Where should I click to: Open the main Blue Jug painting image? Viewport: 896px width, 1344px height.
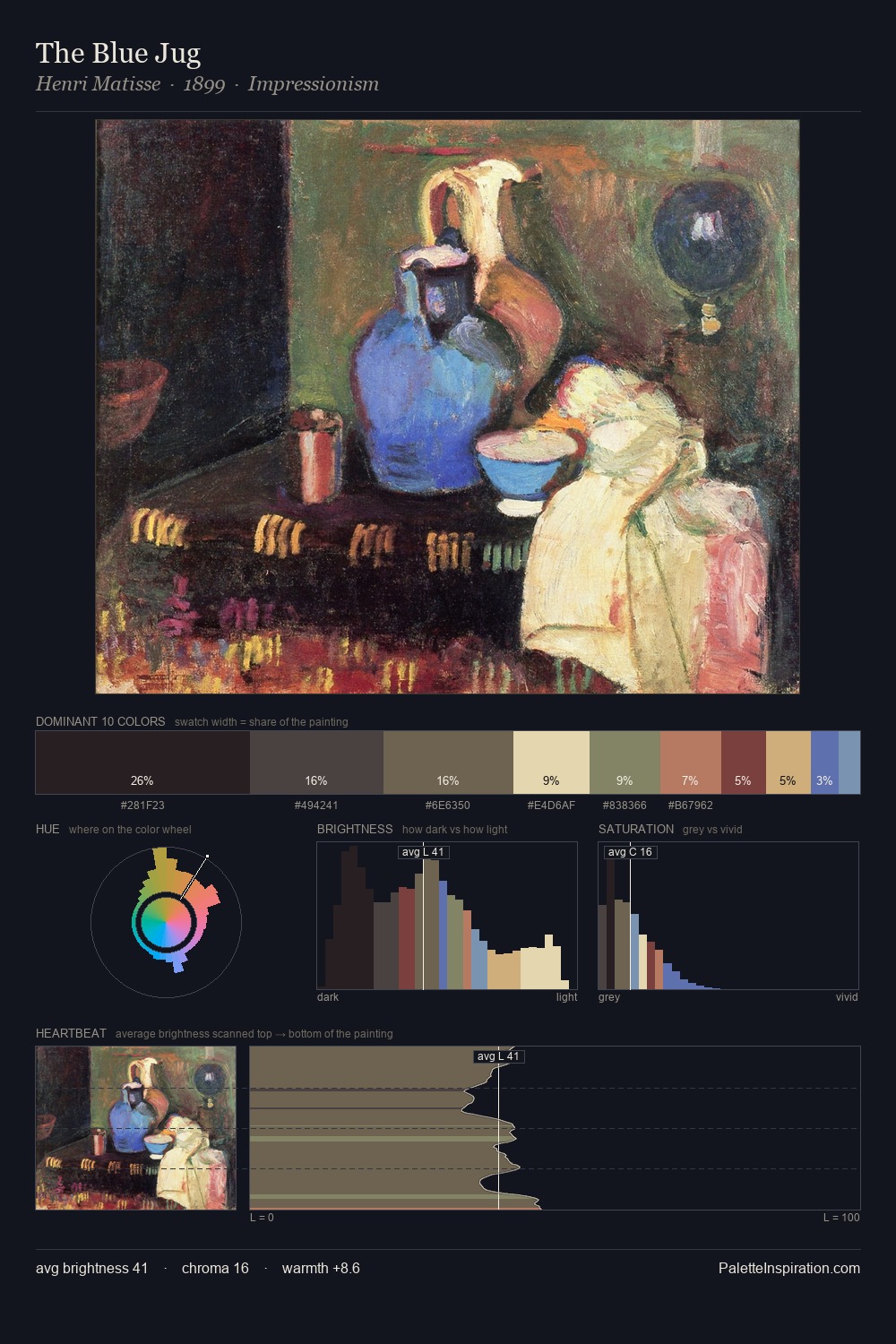pos(448,407)
